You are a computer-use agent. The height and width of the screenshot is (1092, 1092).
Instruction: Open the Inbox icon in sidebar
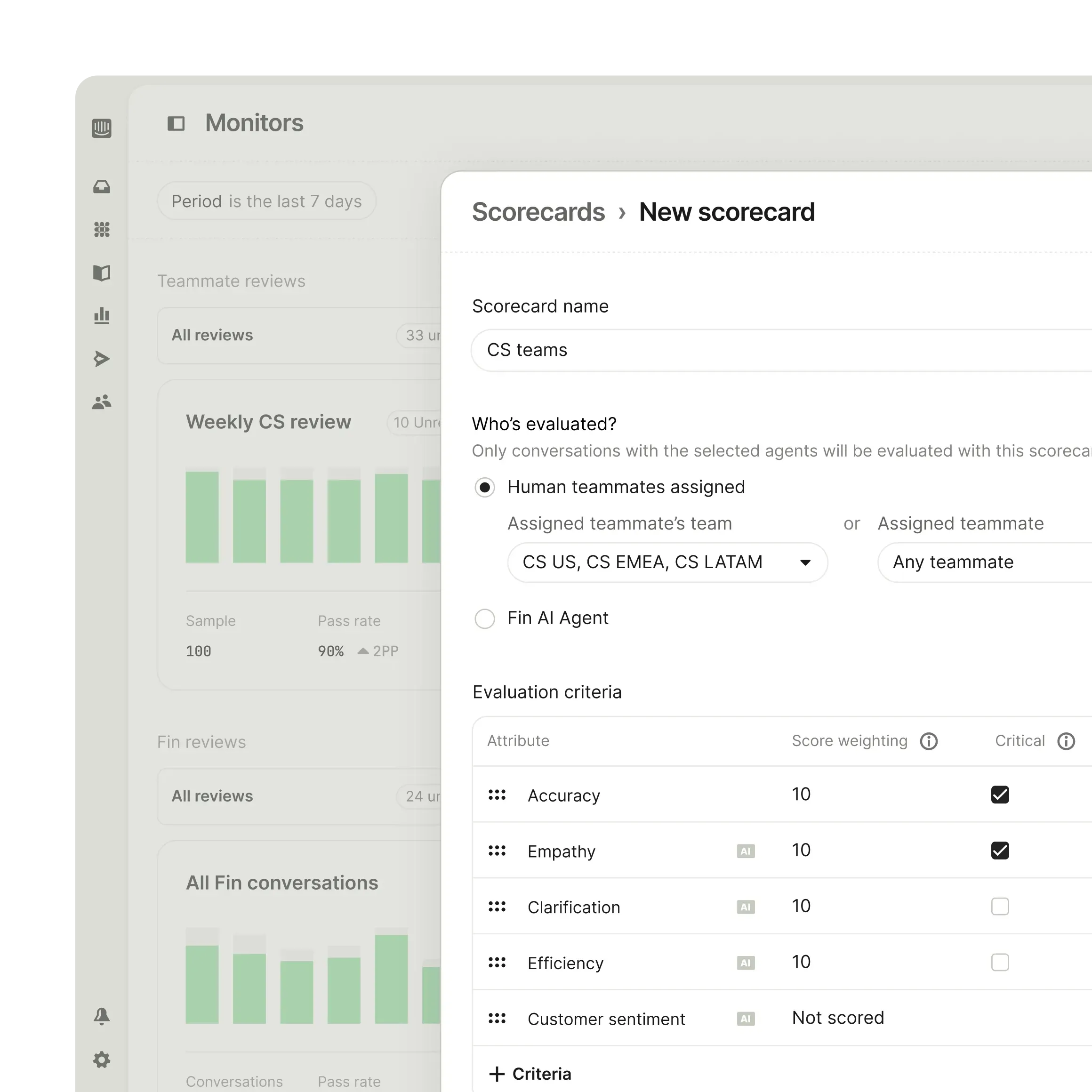(x=102, y=186)
